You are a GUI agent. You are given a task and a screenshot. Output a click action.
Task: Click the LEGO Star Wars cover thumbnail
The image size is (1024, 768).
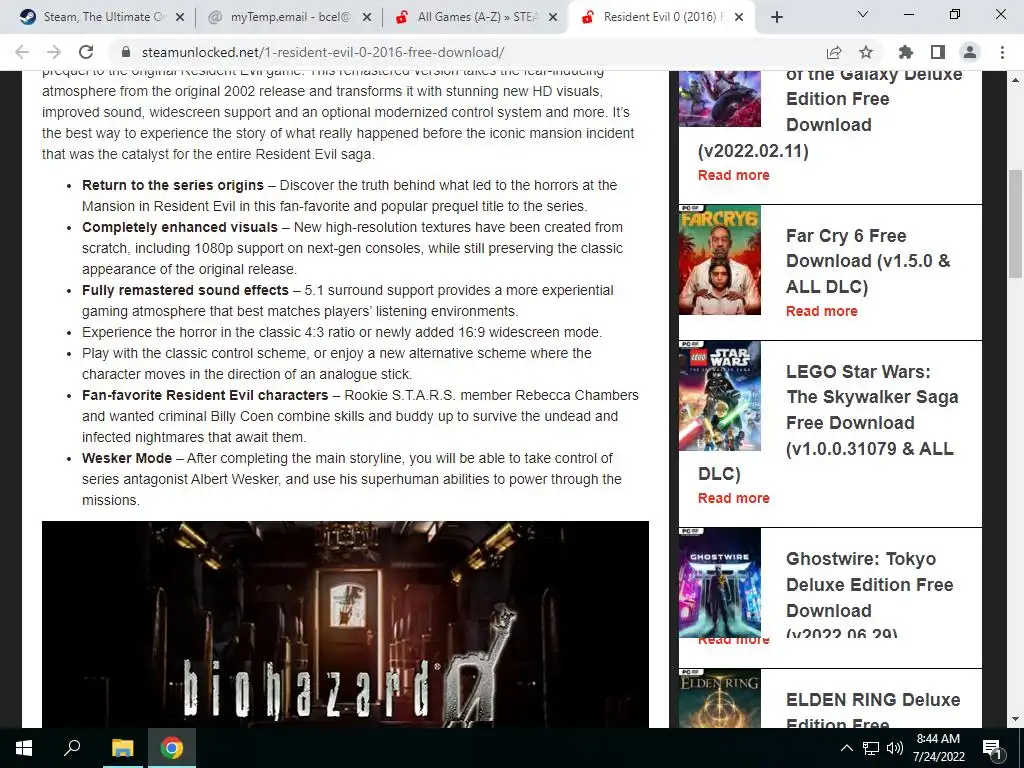(720, 396)
